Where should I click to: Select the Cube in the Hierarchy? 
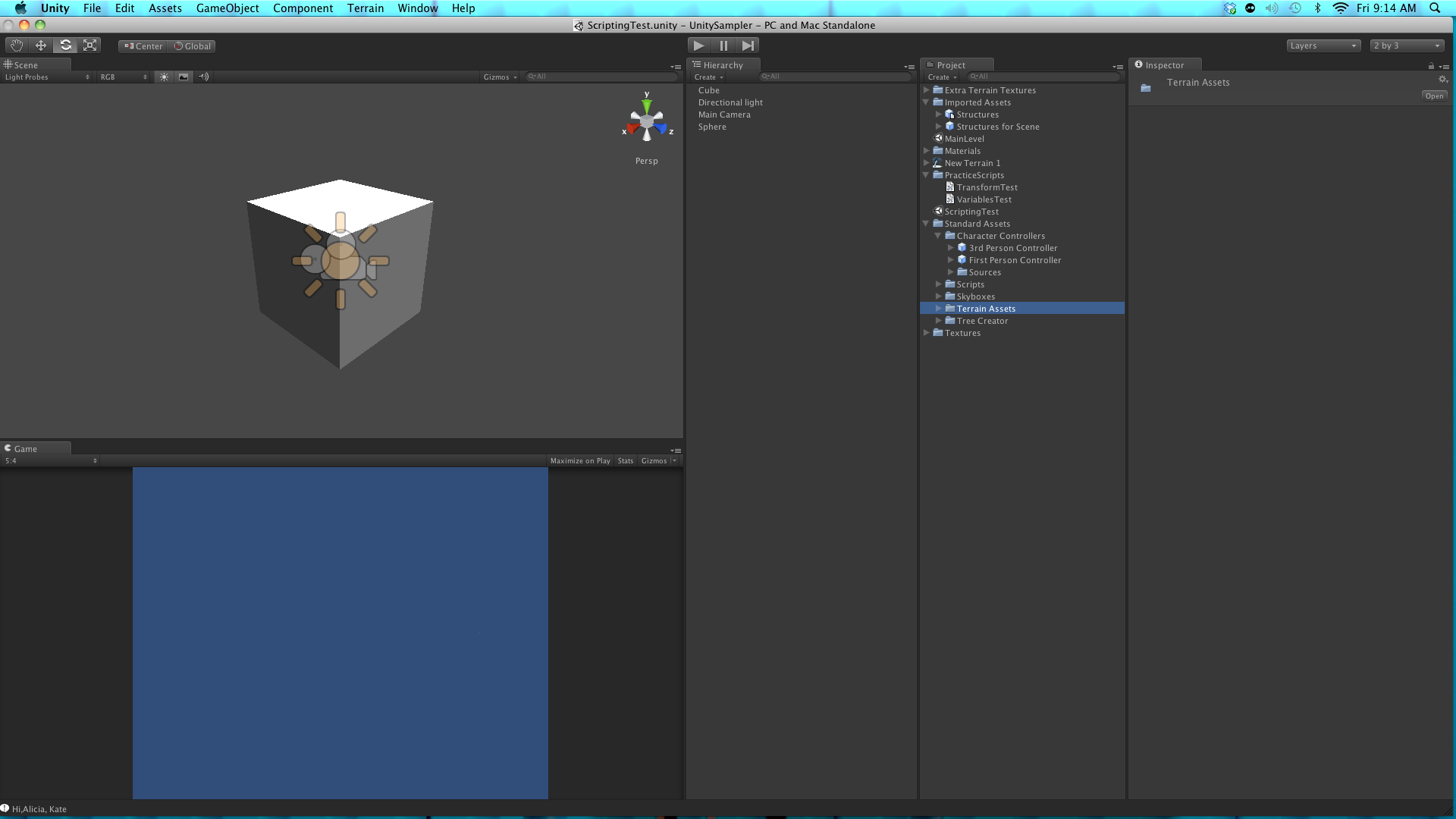pyautogui.click(x=709, y=89)
